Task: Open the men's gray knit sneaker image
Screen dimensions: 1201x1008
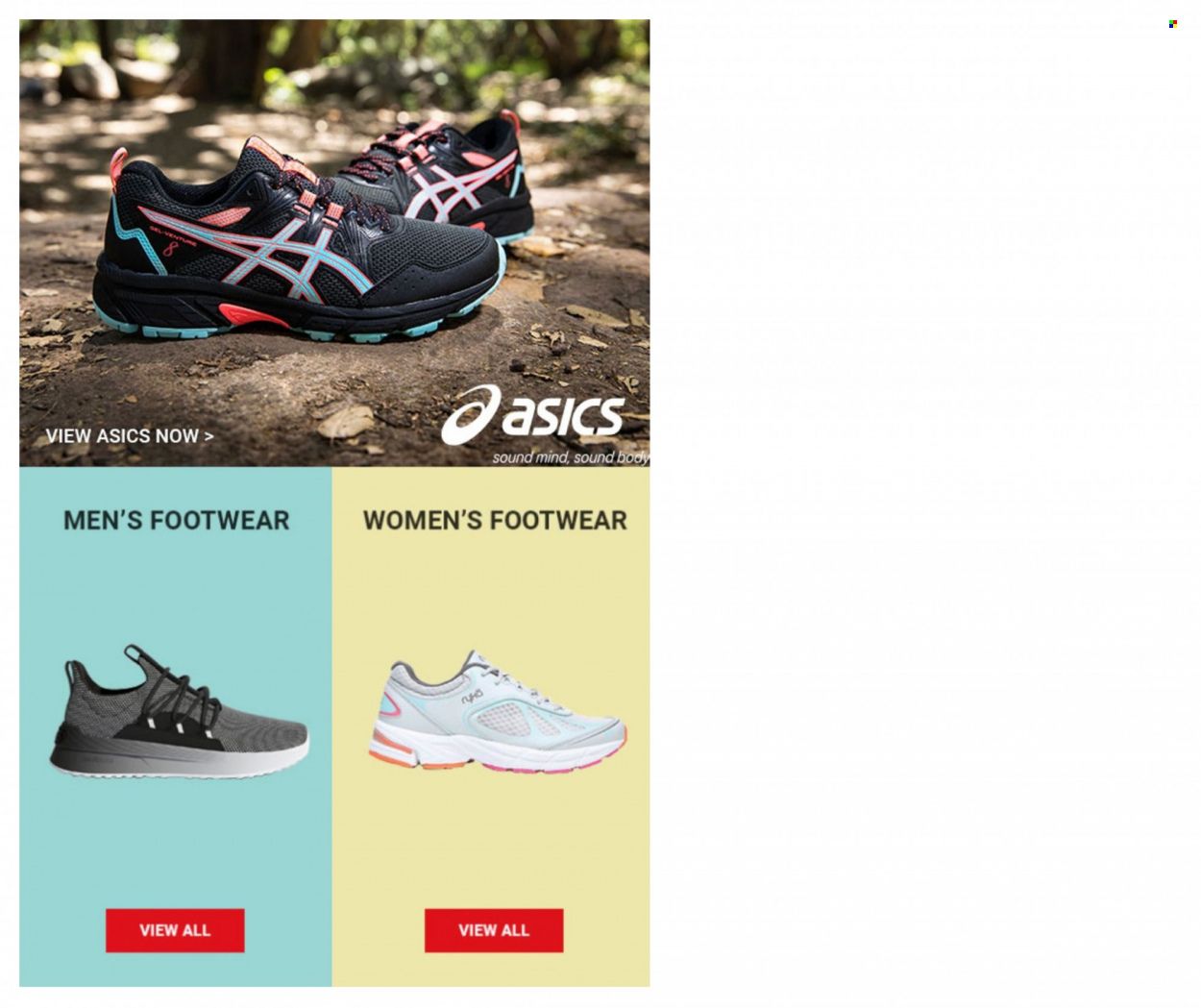Action: [179, 712]
